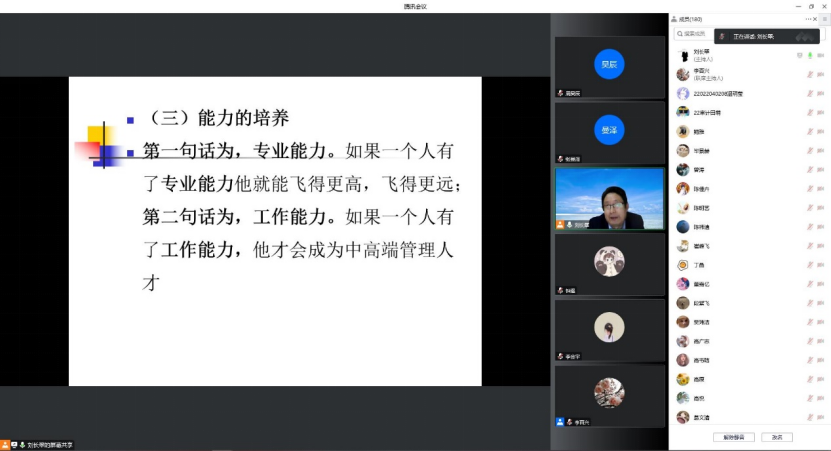Click the blue 曼泽 avatar circle
Screen dimensions: 831x451
coord(609,130)
